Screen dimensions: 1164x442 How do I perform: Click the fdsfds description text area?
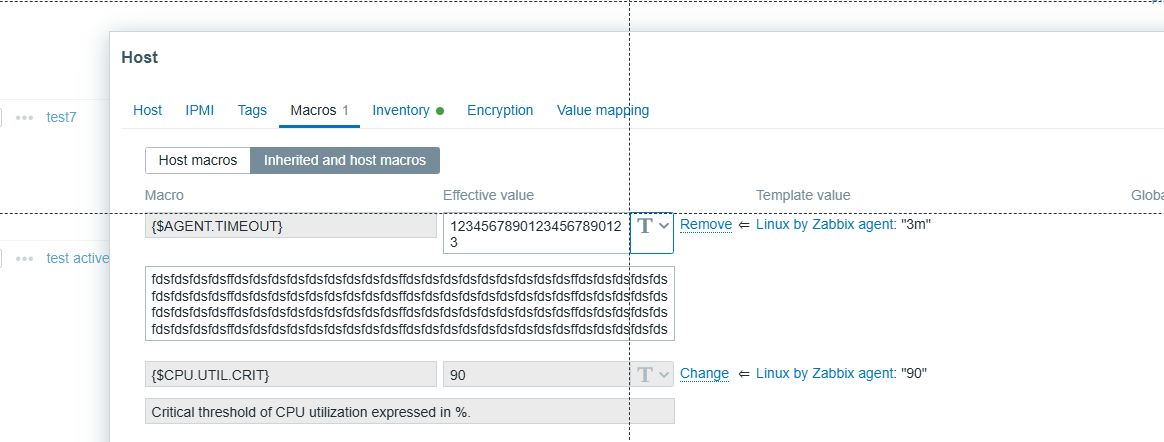[409, 303]
